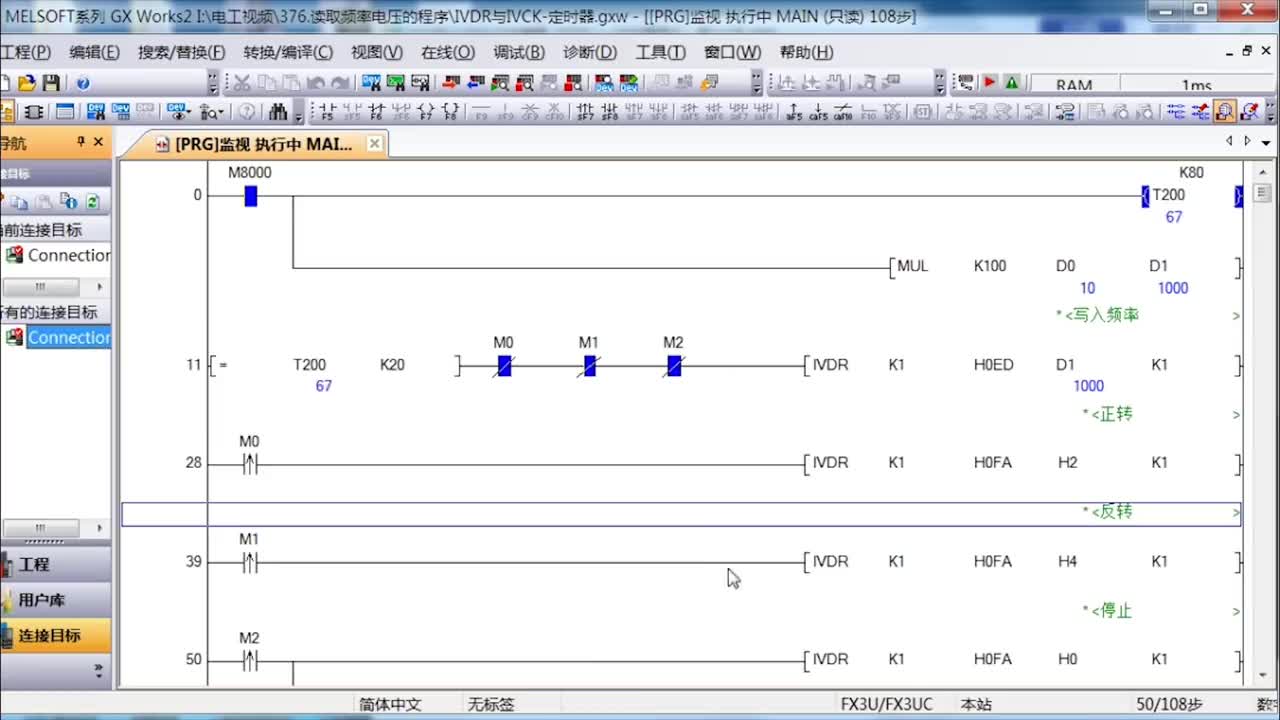Select the M1 contact on step 39
Image resolution: width=1280 pixels, height=720 pixels.
coord(250,562)
